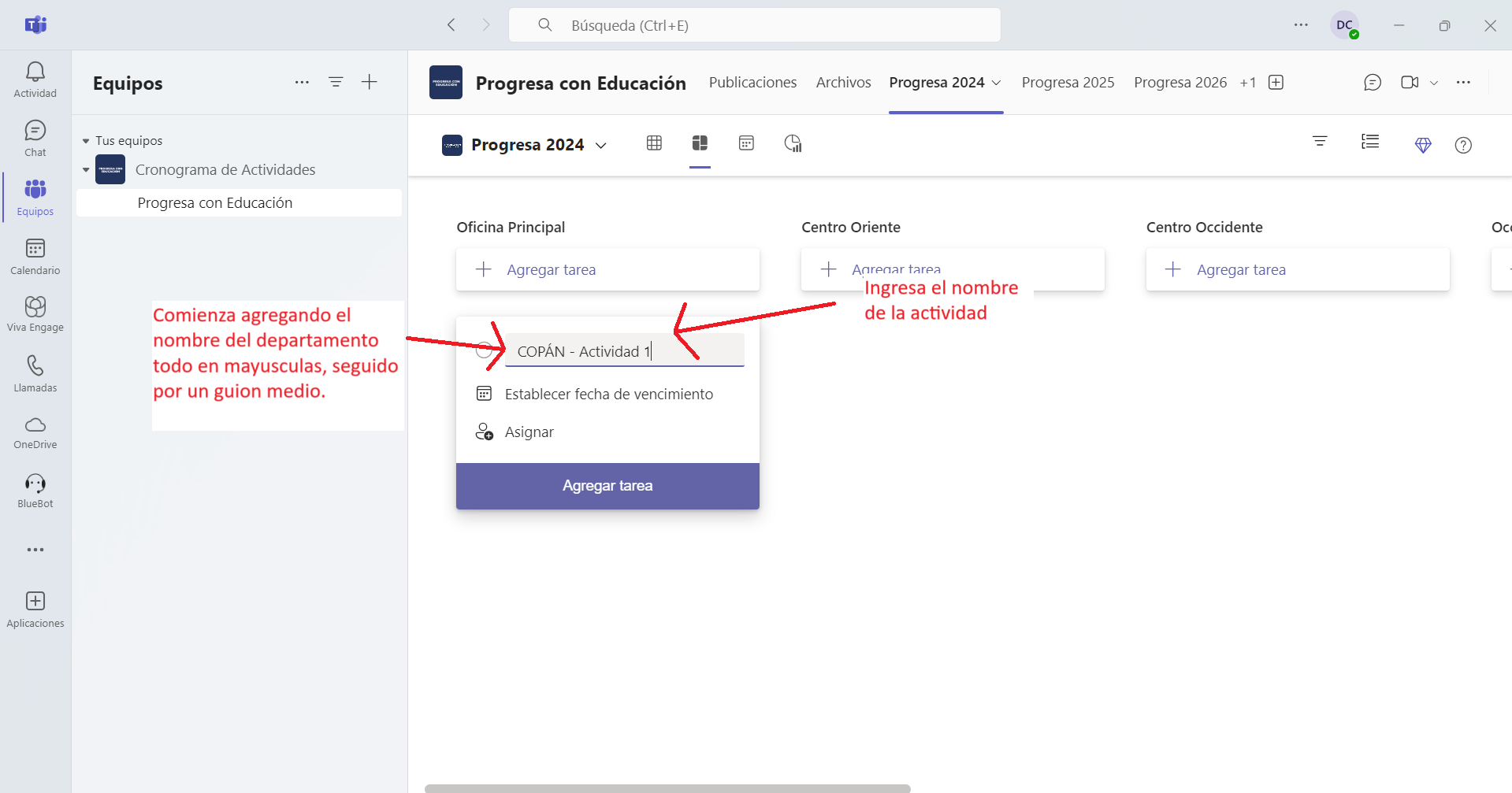
Task: Click Agregar tarea under Centro Oriente
Action: point(953,269)
